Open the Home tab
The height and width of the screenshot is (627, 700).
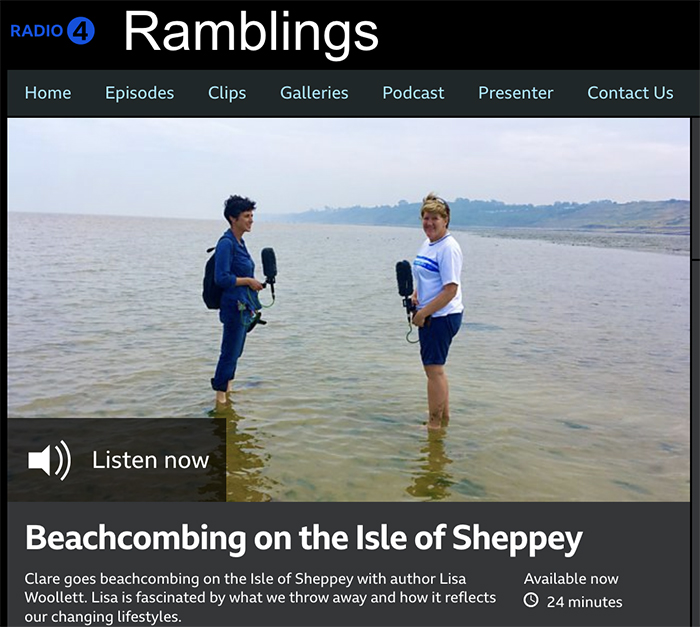pos(48,93)
